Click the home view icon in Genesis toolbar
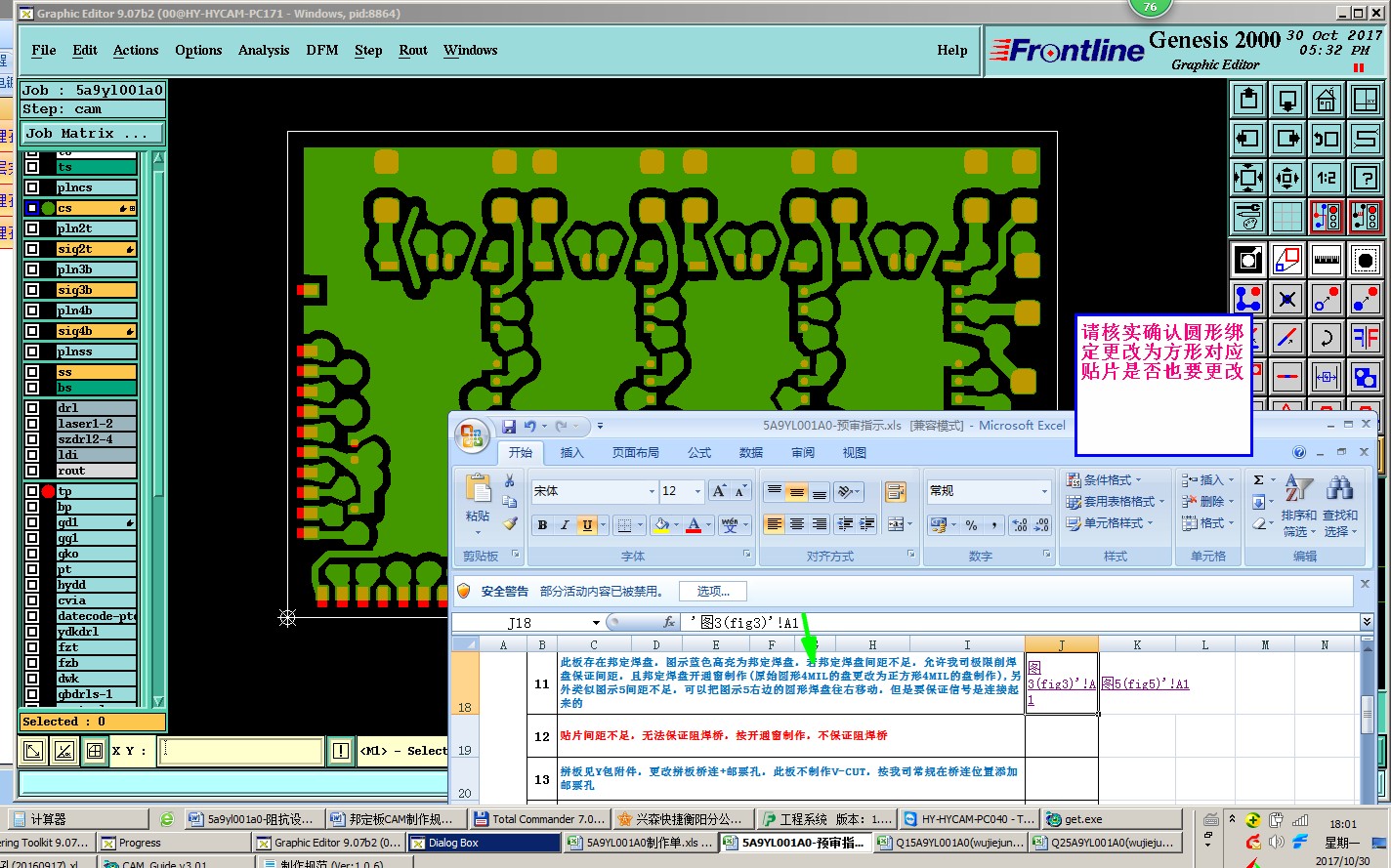The image size is (1391, 868). click(1327, 100)
